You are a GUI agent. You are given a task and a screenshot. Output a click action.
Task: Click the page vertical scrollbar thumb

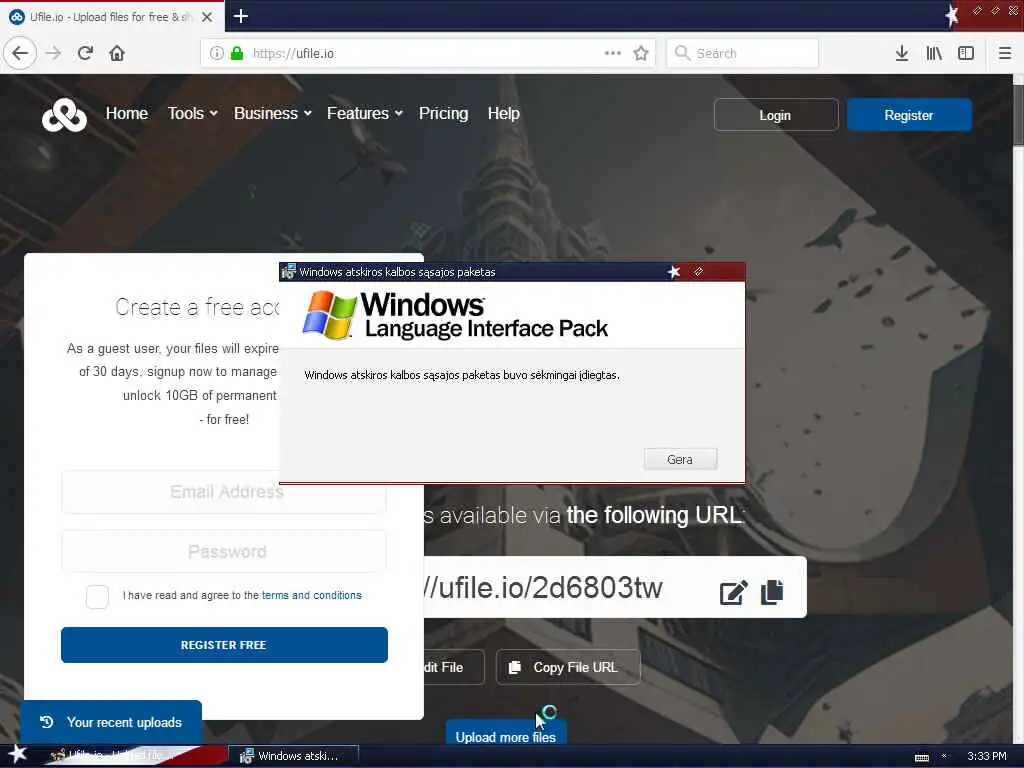point(1018,116)
